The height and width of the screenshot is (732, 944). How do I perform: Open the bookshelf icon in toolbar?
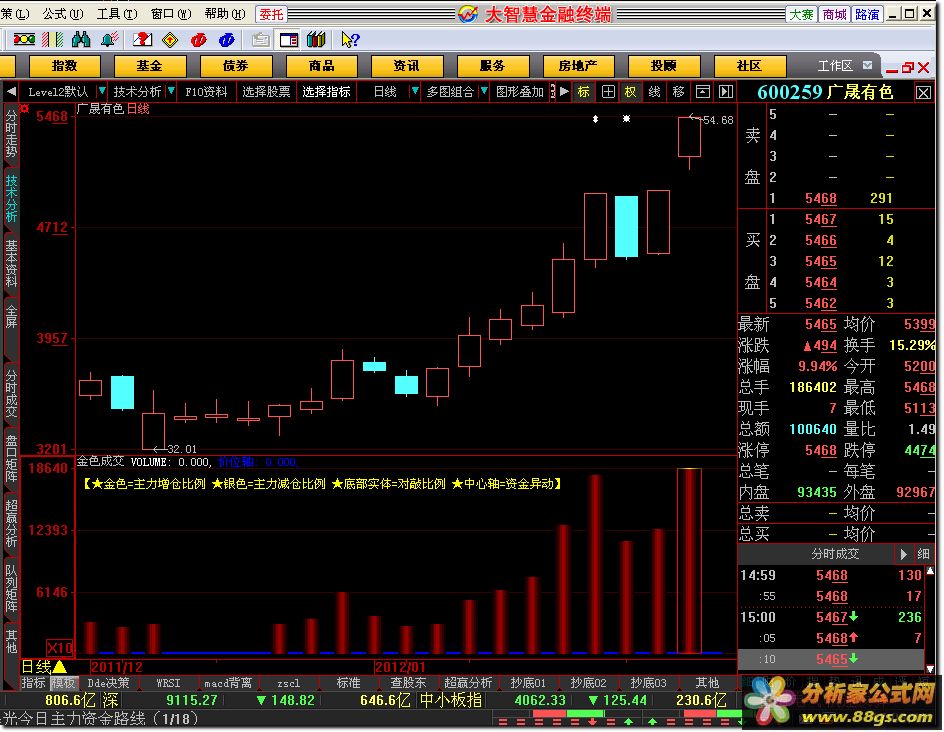316,40
